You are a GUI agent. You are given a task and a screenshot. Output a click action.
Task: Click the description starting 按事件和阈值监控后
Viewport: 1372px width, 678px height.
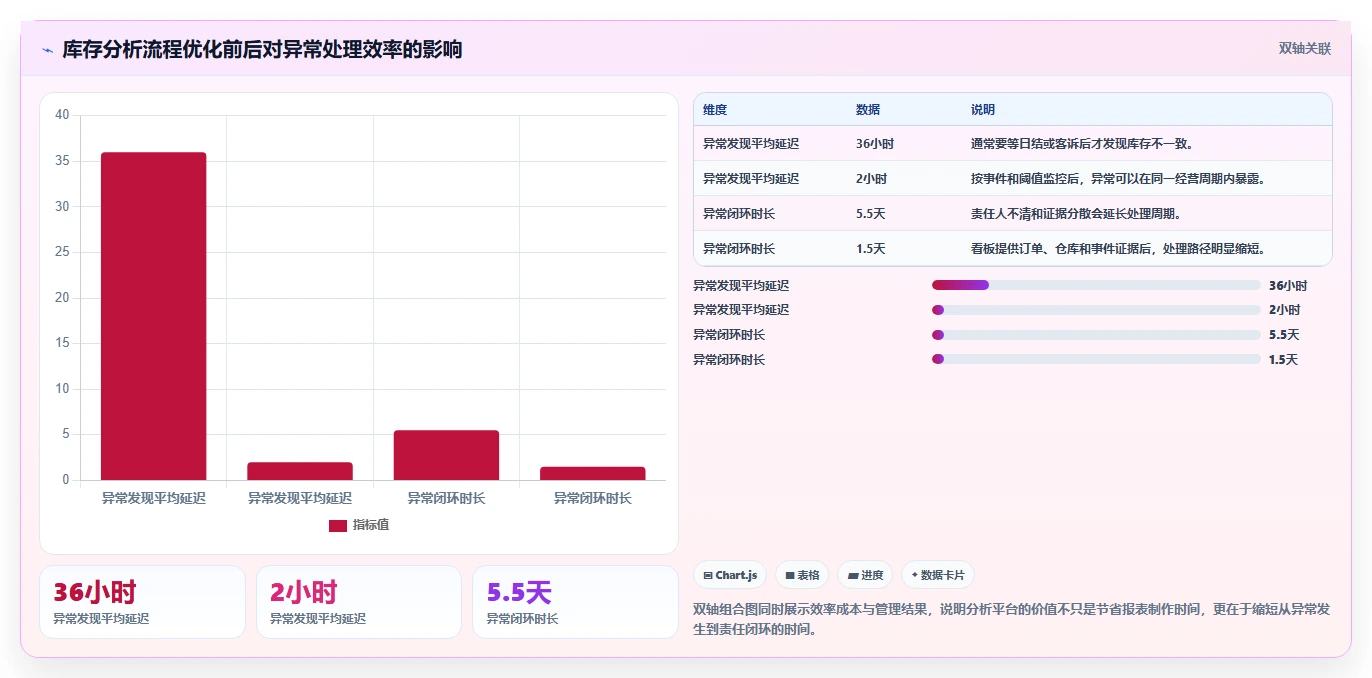click(x=1118, y=179)
